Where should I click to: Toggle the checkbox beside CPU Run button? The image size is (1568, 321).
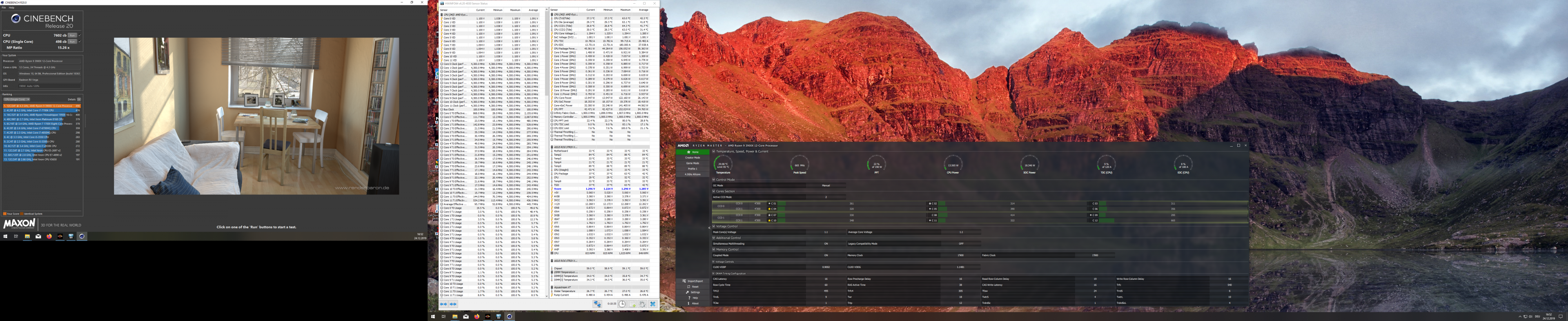coord(80,36)
